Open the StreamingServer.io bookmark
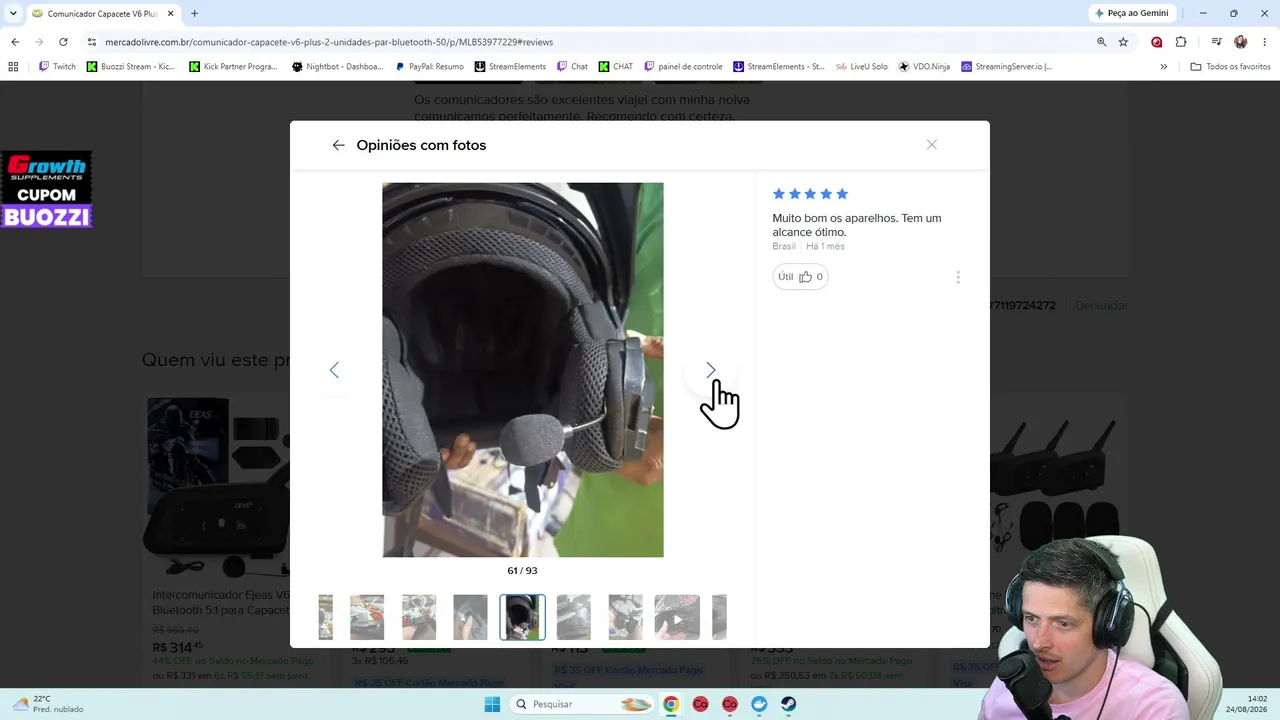The image size is (1280, 720). [1007, 67]
